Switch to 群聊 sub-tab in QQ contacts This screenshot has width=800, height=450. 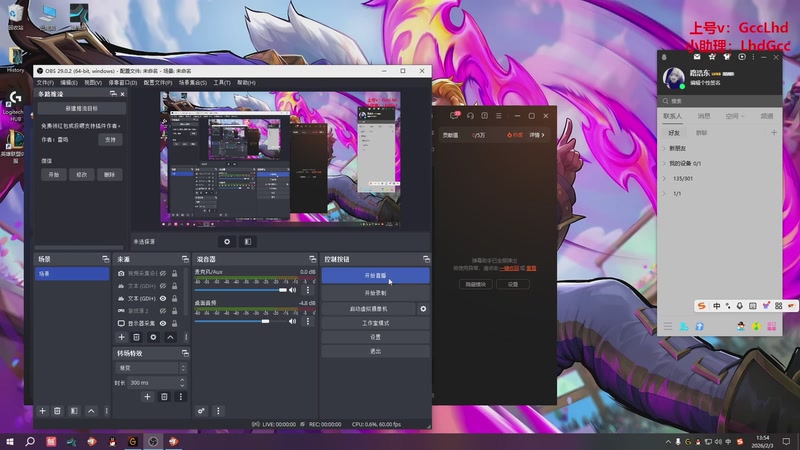coord(702,133)
